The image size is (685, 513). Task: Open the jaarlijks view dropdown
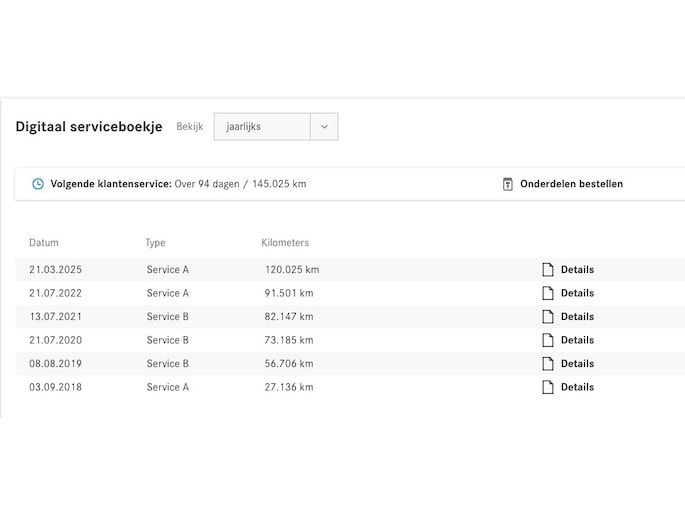click(262, 127)
